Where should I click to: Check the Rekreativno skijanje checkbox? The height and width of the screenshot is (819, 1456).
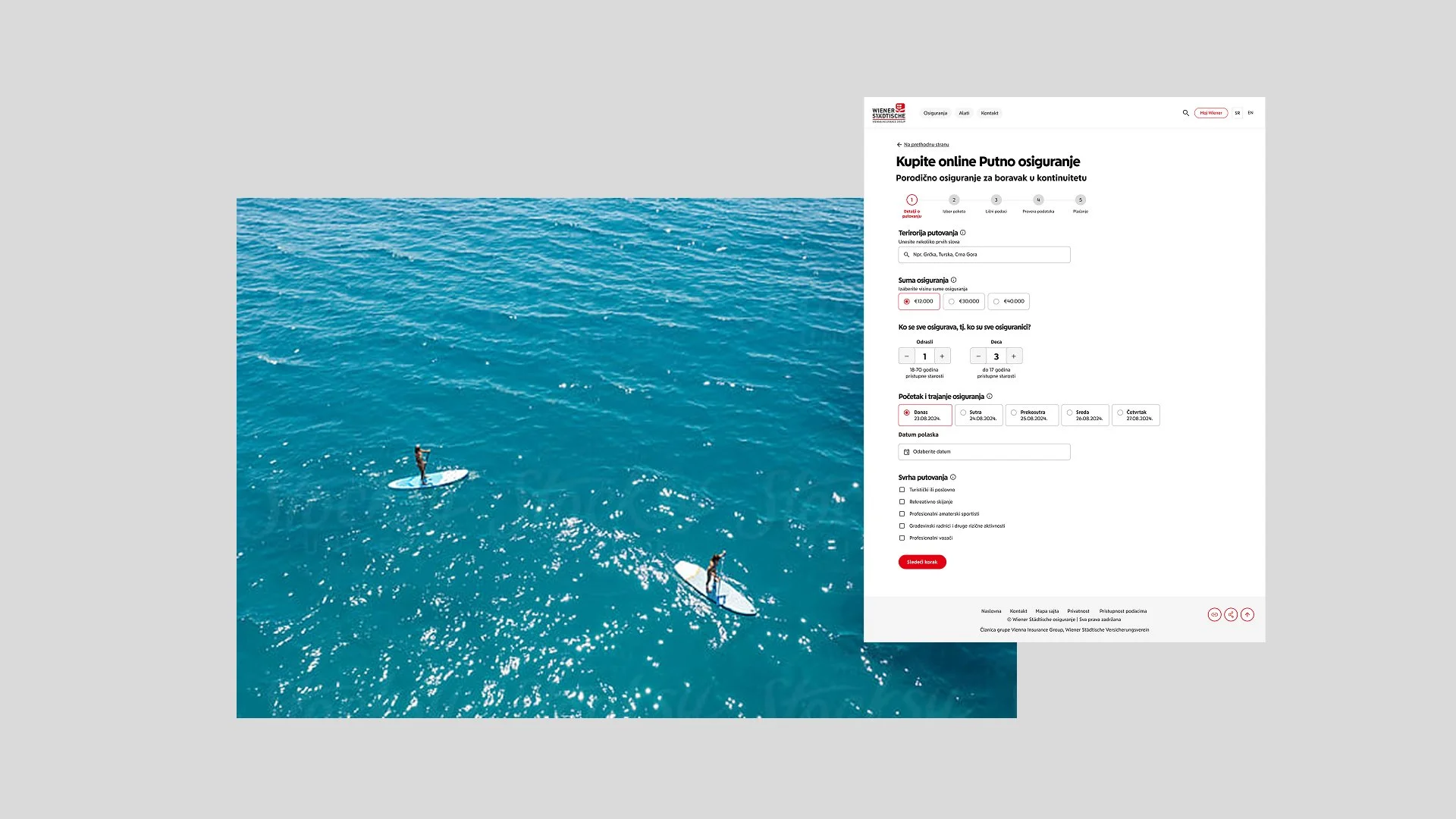pos(902,502)
